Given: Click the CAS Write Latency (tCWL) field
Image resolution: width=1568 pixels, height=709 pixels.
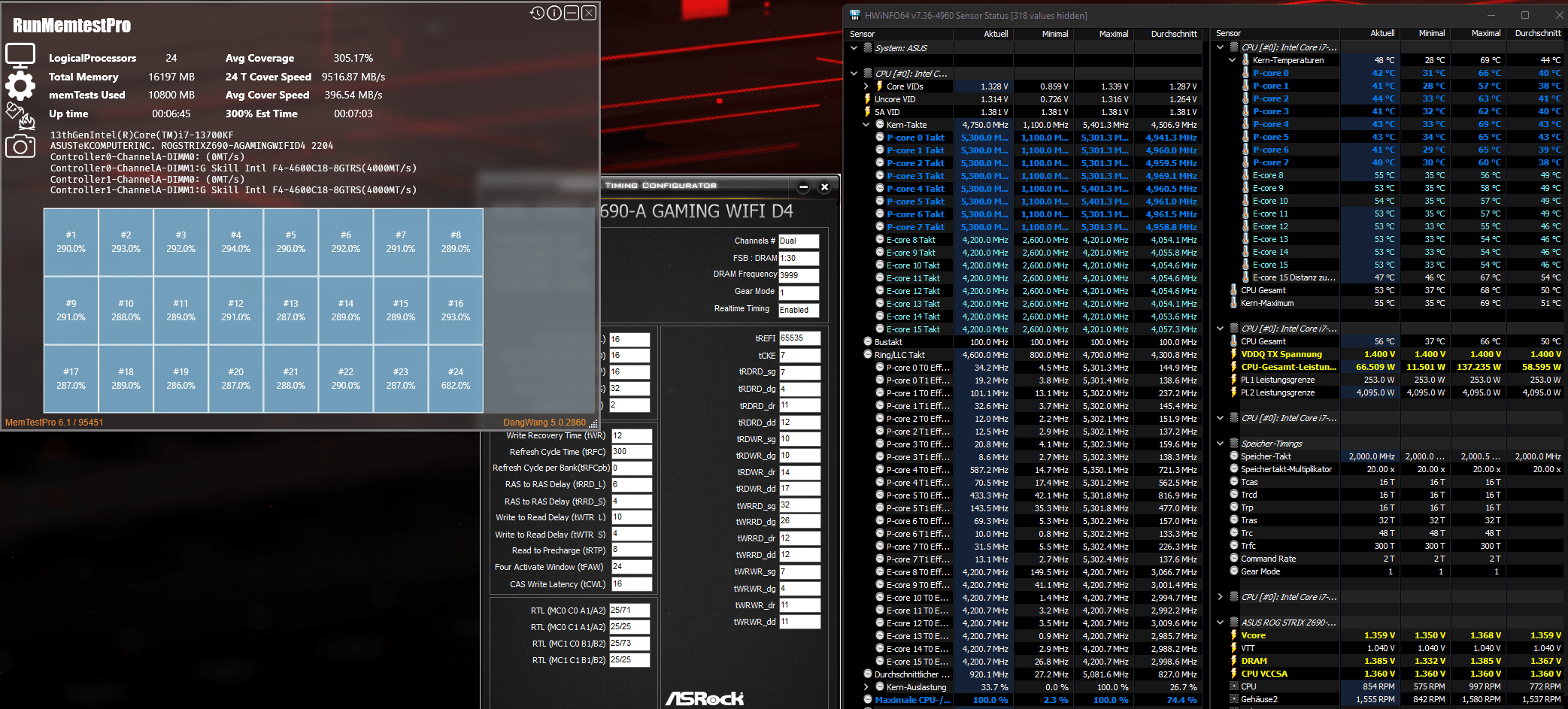Looking at the screenshot, I should (631, 584).
